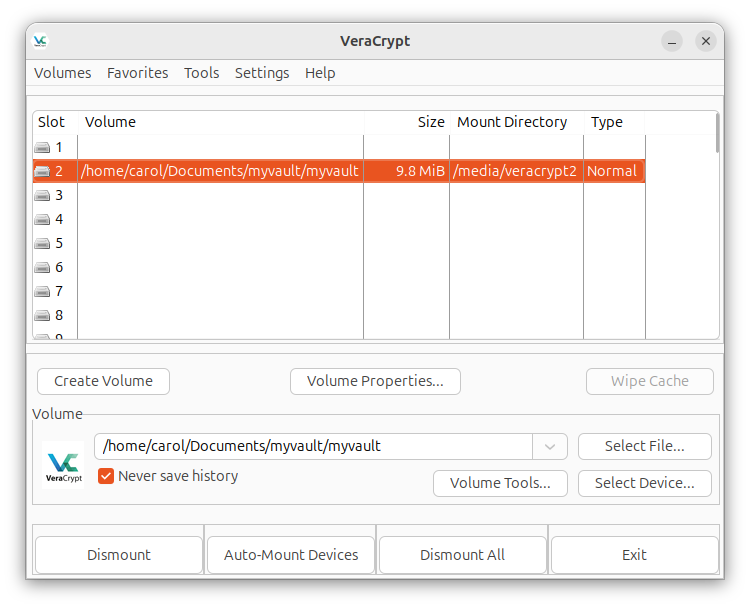Open the Volumes menu

63,73
